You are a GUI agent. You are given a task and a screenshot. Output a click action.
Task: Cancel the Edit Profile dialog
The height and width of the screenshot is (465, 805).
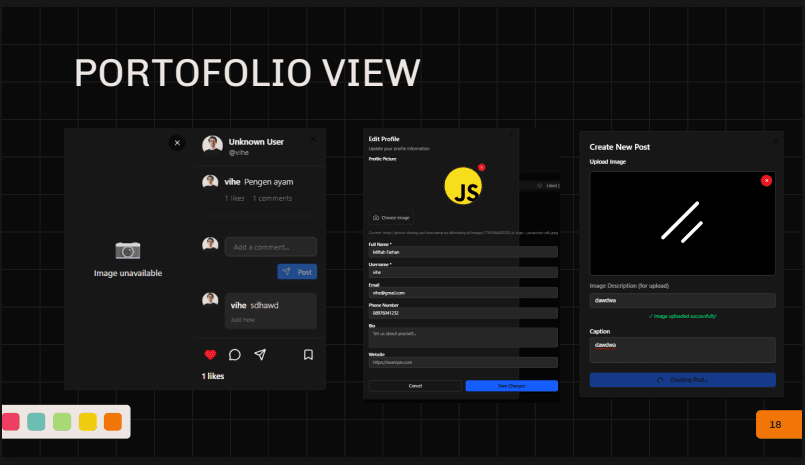pyautogui.click(x=414, y=386)
